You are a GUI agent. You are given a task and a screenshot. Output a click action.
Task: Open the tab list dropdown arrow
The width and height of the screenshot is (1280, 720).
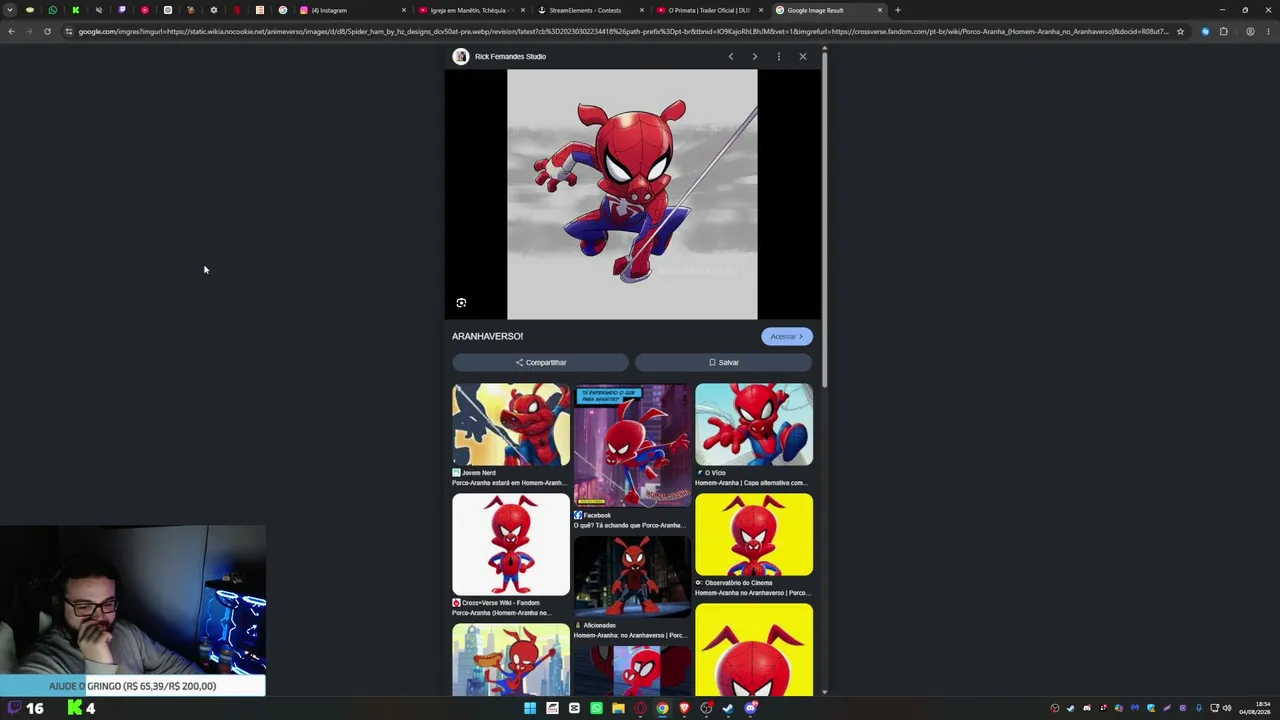pyautogui.click(x=10, y=10)
